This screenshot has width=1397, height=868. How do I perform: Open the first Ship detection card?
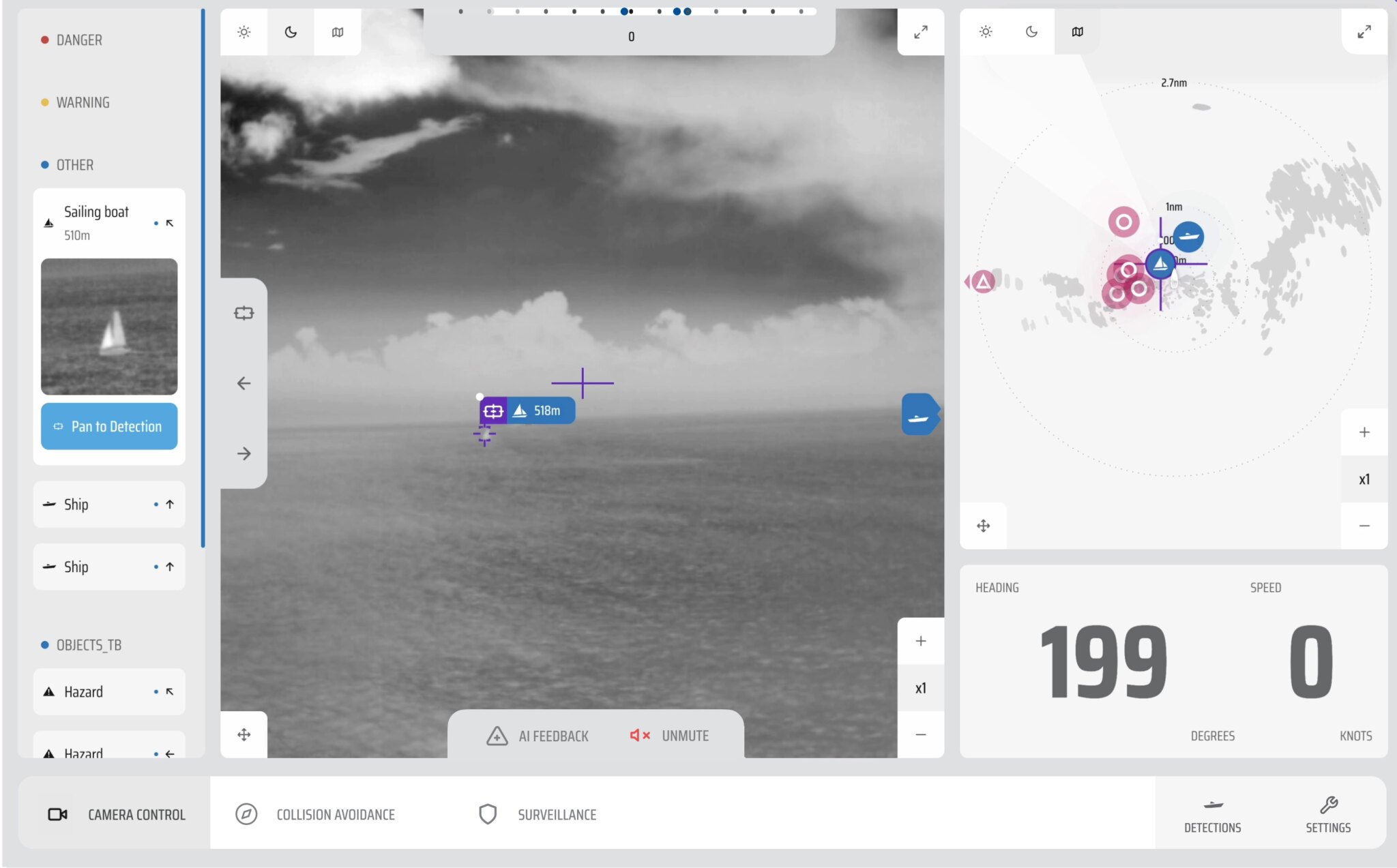click(x=108, y=504)
